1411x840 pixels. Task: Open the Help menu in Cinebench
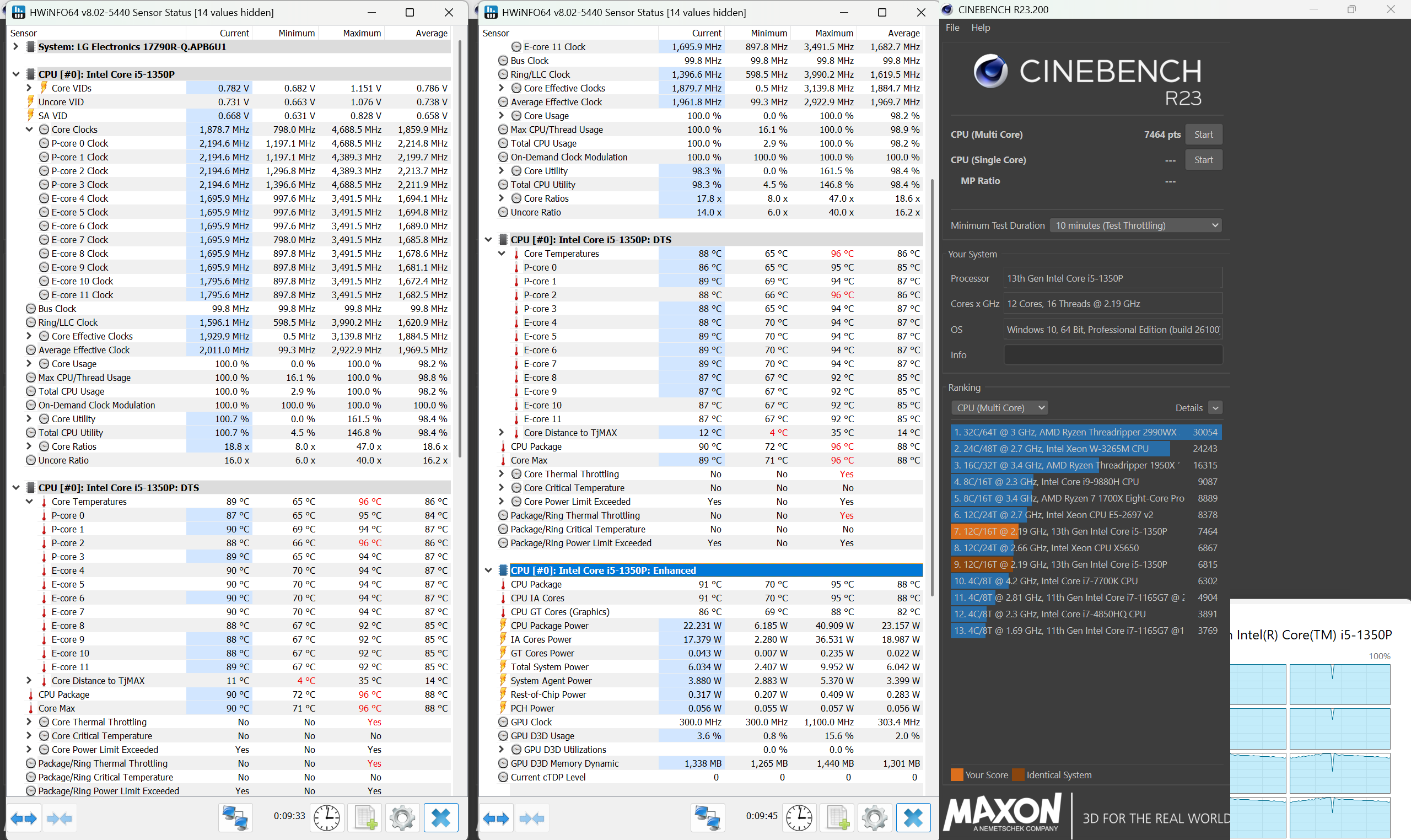pyautogui.click(x=981, y=28)
